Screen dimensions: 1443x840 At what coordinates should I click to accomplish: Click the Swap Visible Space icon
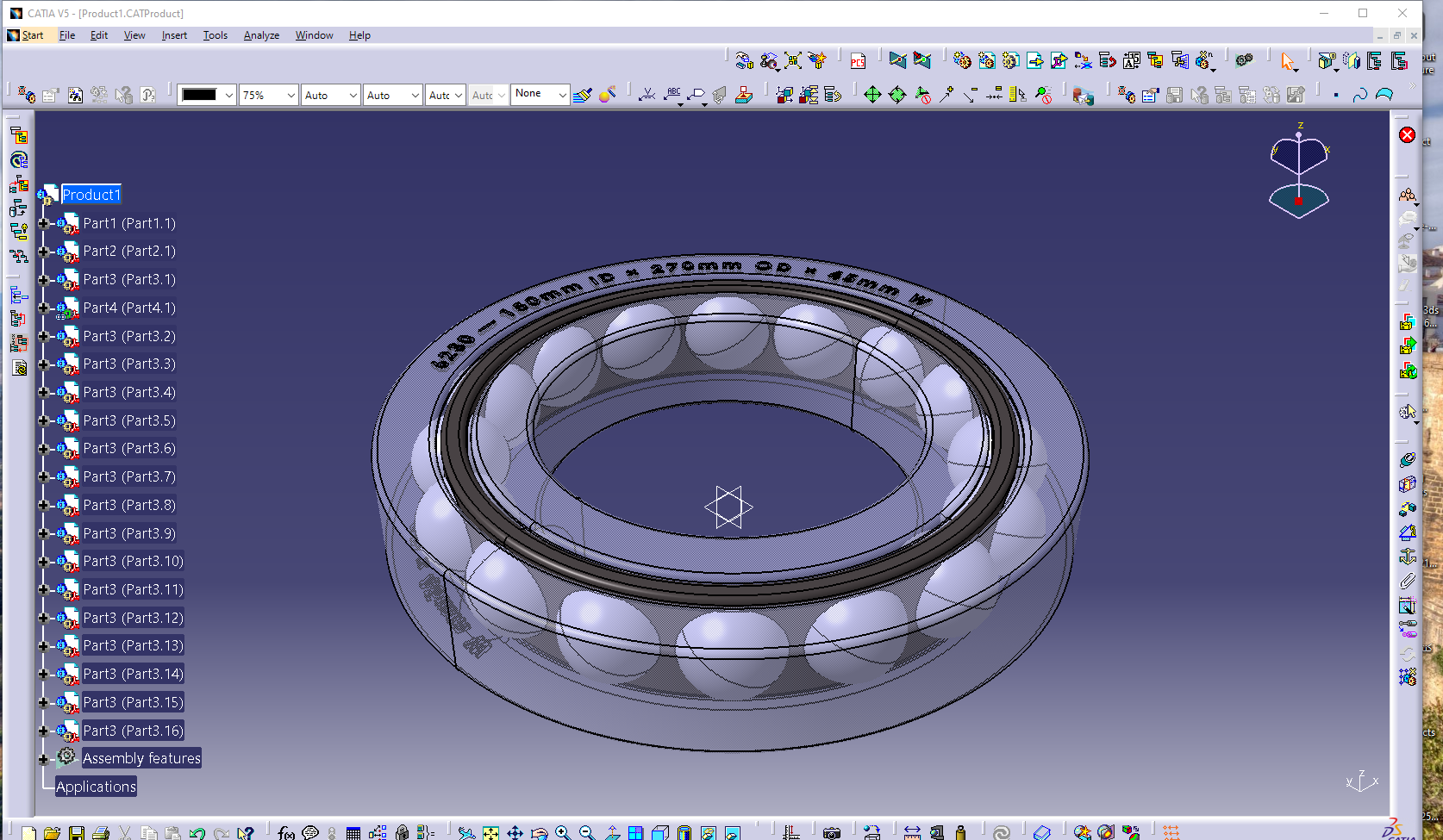click(733, 832)
